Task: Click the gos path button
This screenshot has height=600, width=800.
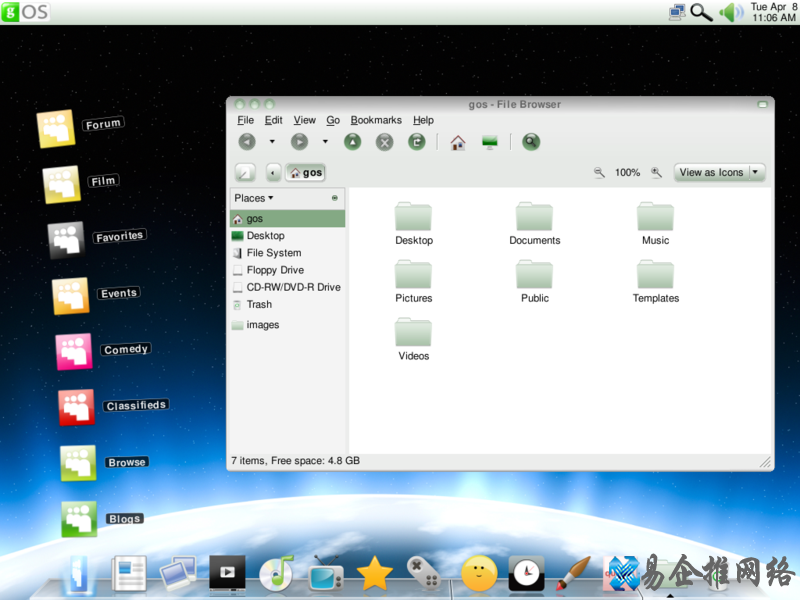Action: (x=306, y=172)
